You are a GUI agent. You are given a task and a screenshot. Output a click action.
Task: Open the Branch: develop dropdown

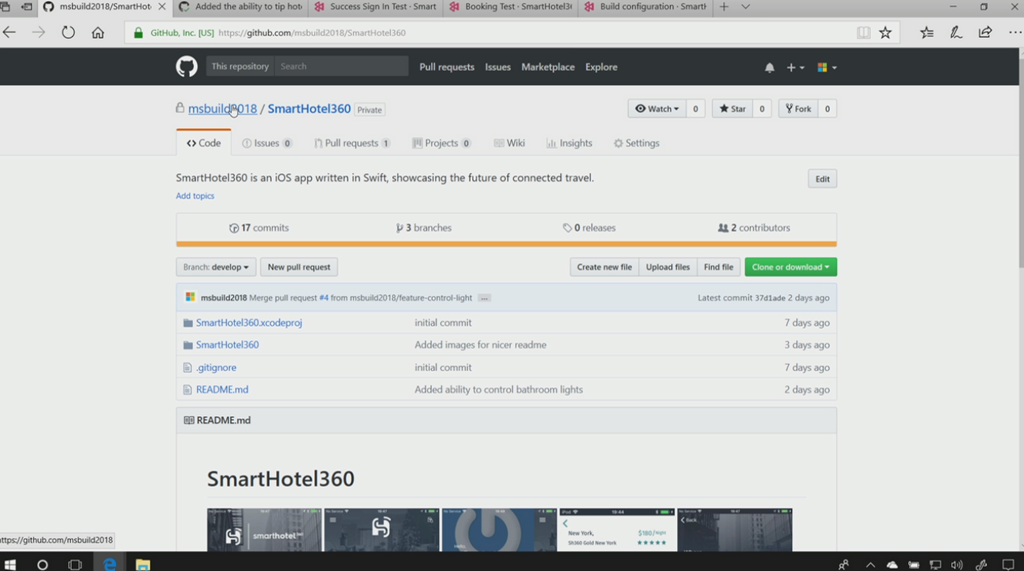point(216,267)
